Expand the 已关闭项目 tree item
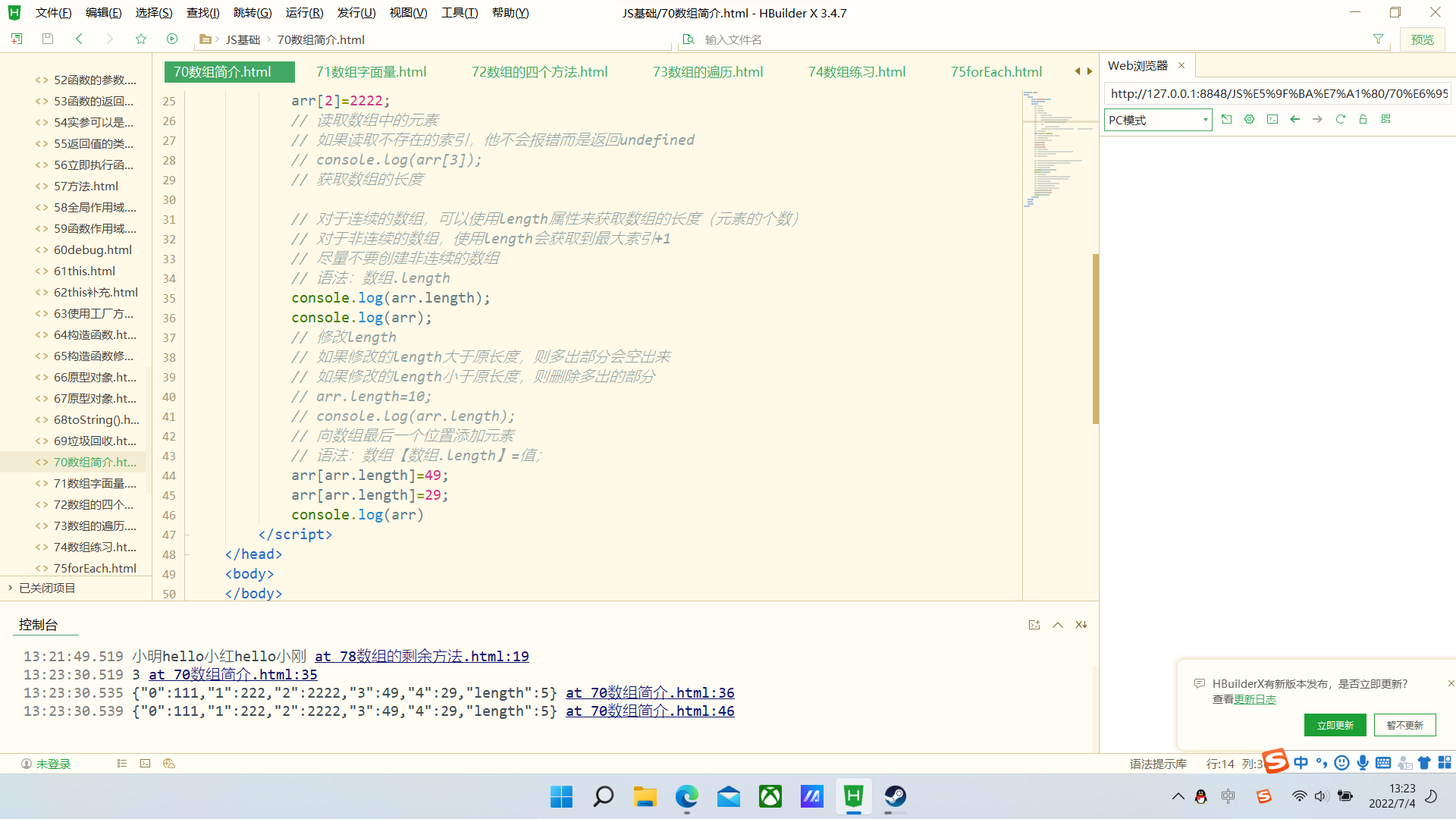 coord(10,588)
